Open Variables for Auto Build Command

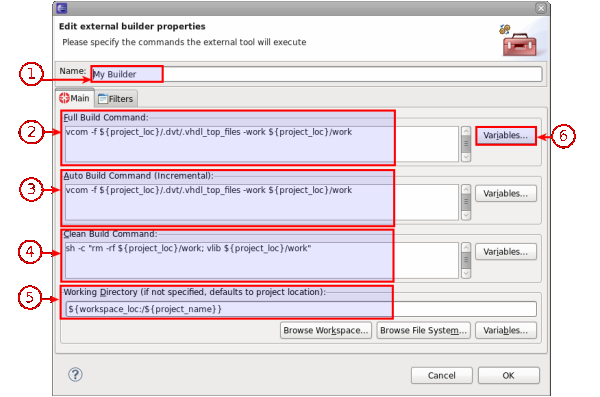click(505, 194)
